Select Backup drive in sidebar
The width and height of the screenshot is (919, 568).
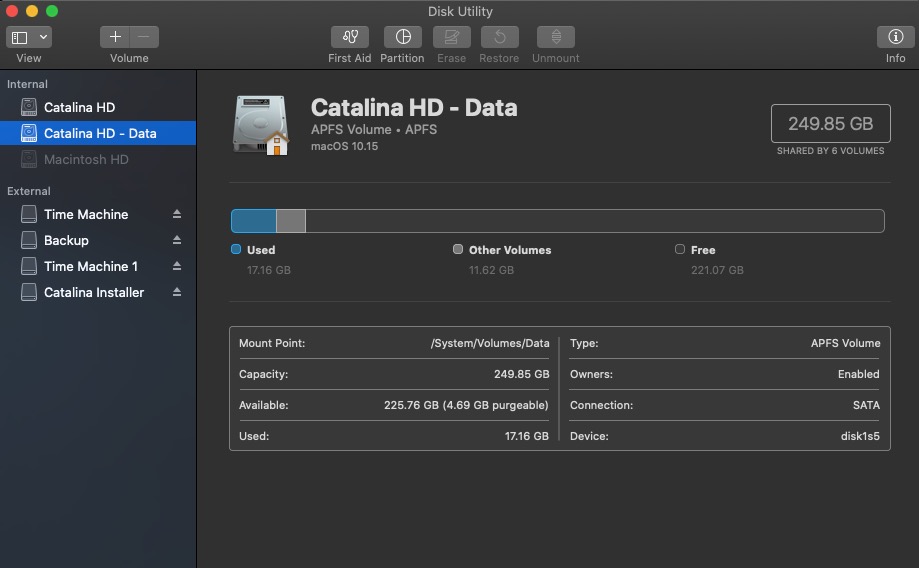point(66,240)
